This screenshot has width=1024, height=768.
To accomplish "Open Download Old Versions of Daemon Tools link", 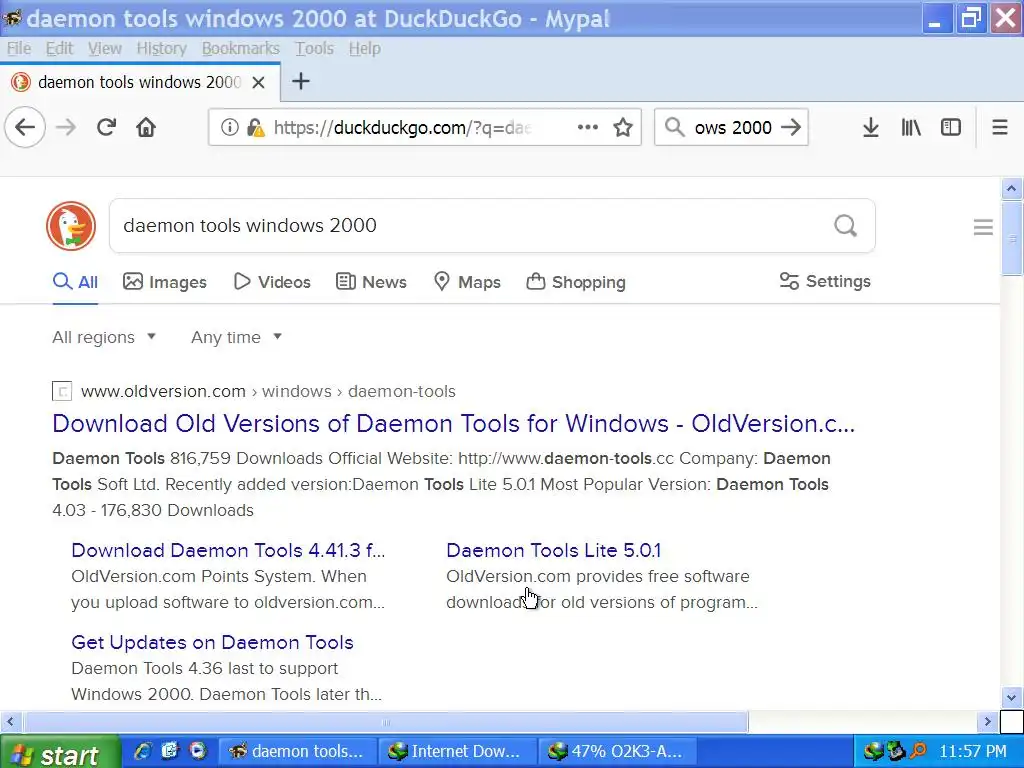I will [453, 424].
